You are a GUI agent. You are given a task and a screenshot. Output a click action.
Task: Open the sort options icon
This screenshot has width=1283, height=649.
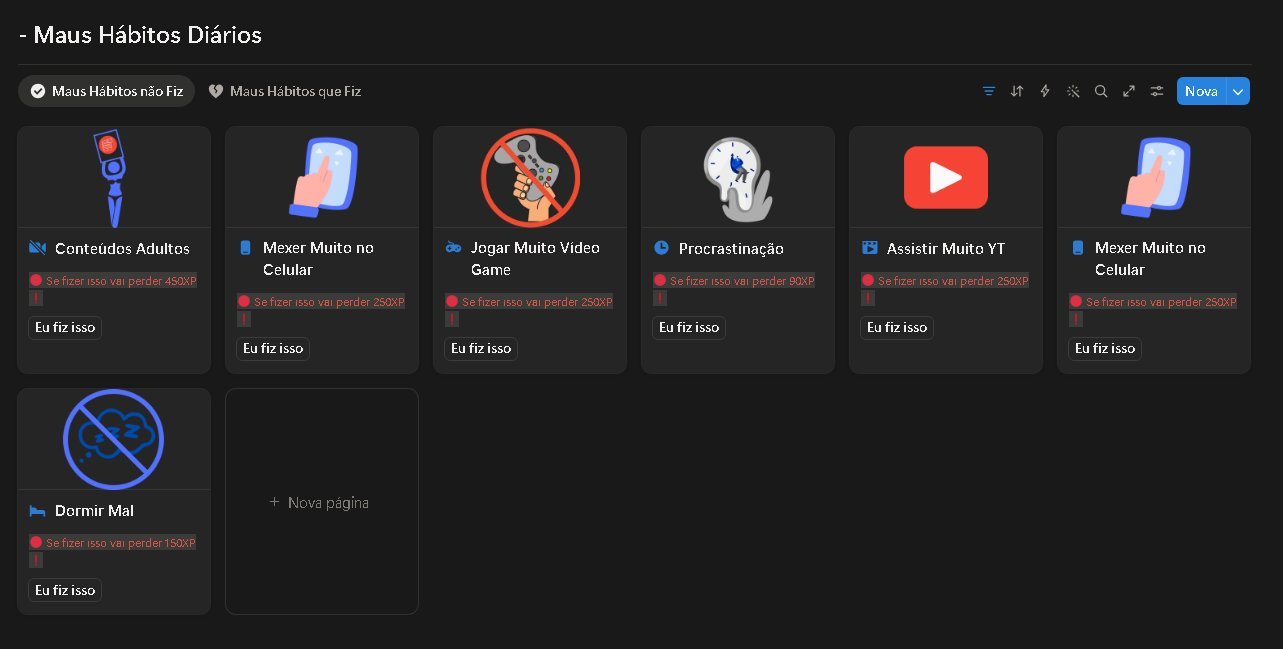click(x=1017, y=91)
